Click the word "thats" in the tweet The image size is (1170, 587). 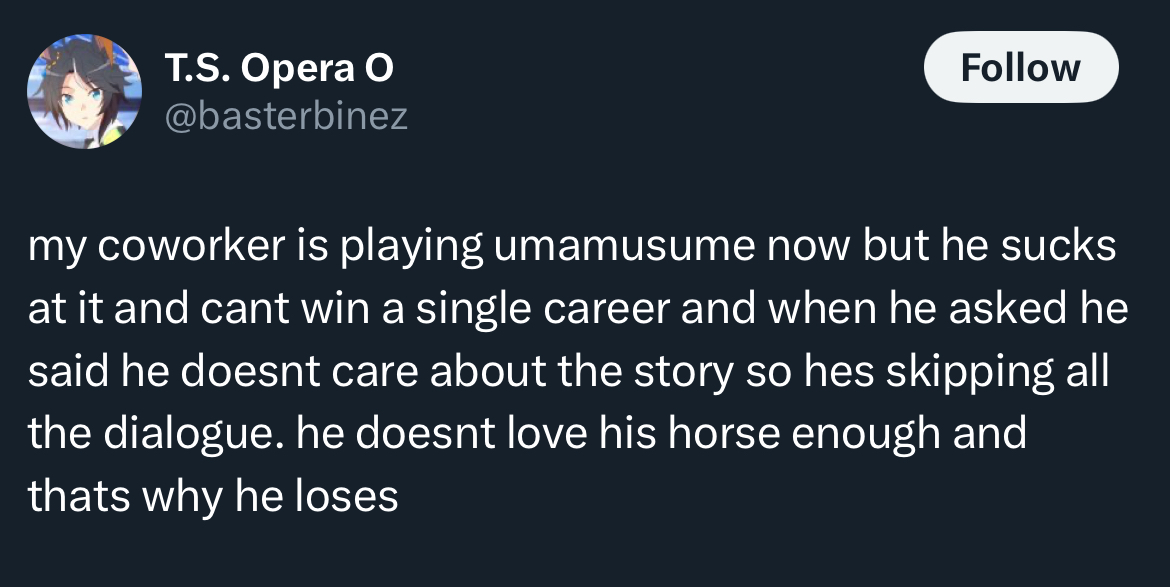pyautogui.click(x=79, y=495)
